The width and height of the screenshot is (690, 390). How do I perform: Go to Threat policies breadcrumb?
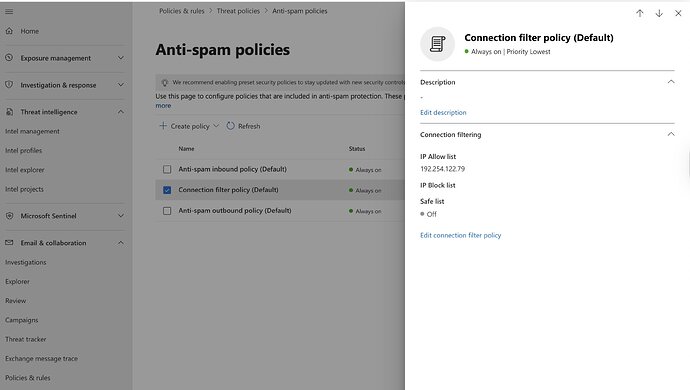[x=238, y=11]
